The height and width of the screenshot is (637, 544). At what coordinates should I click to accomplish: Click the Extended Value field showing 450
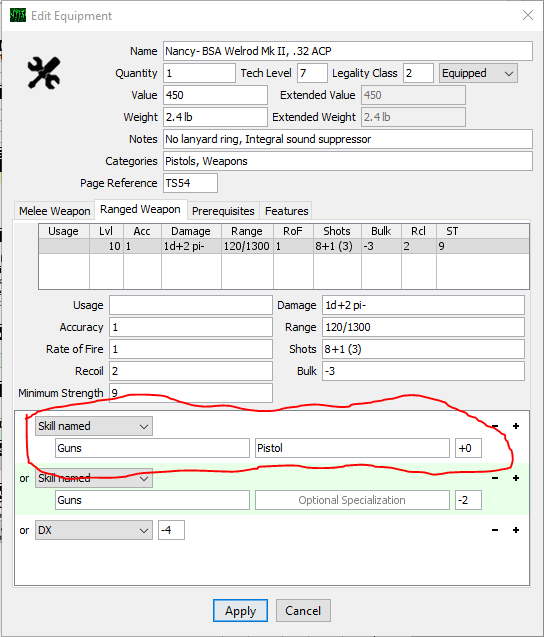(413, 95)
